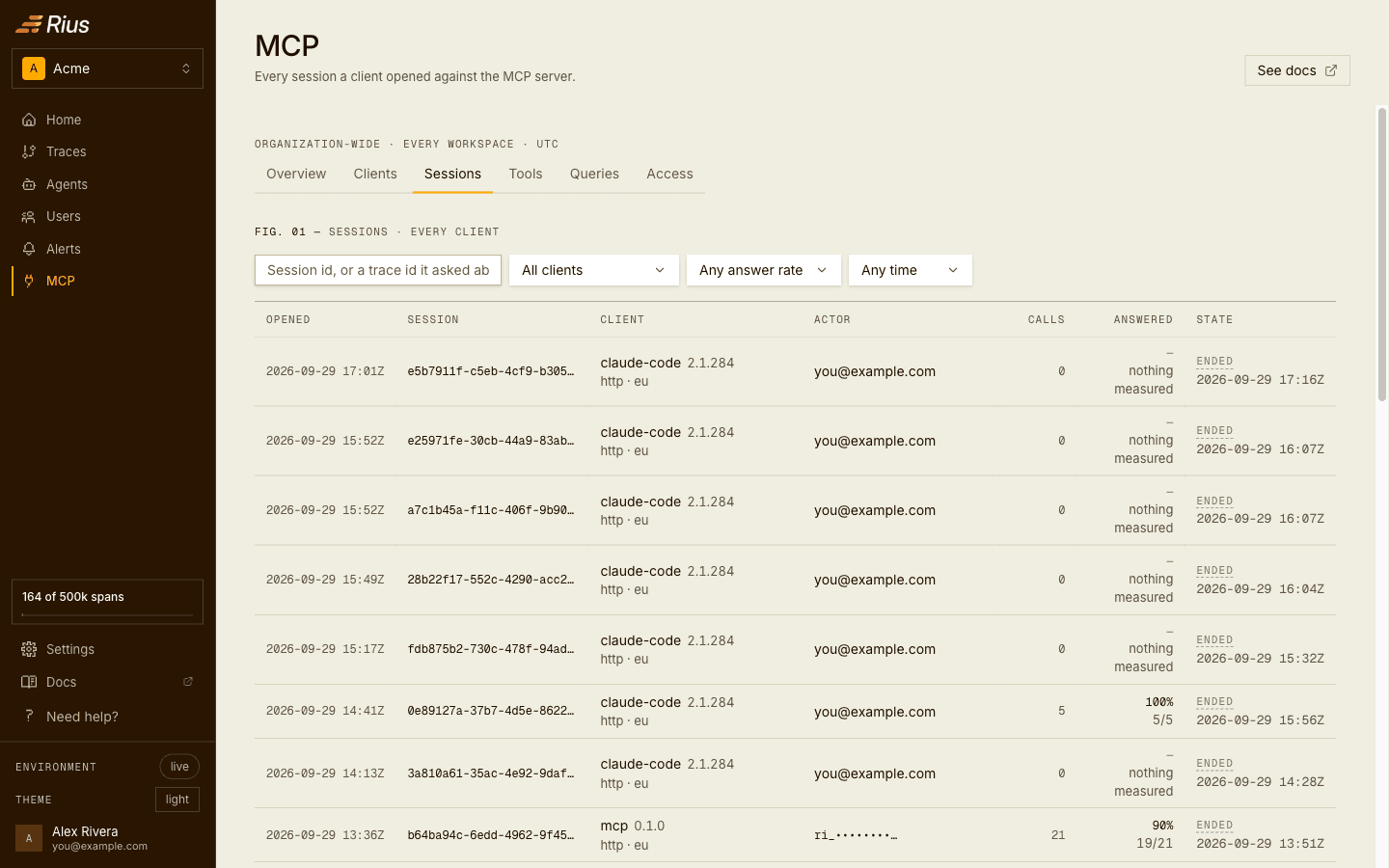Viewport: 1389px width, 868px height.
Task: Click the Users people icon
Action: [29, 216]
